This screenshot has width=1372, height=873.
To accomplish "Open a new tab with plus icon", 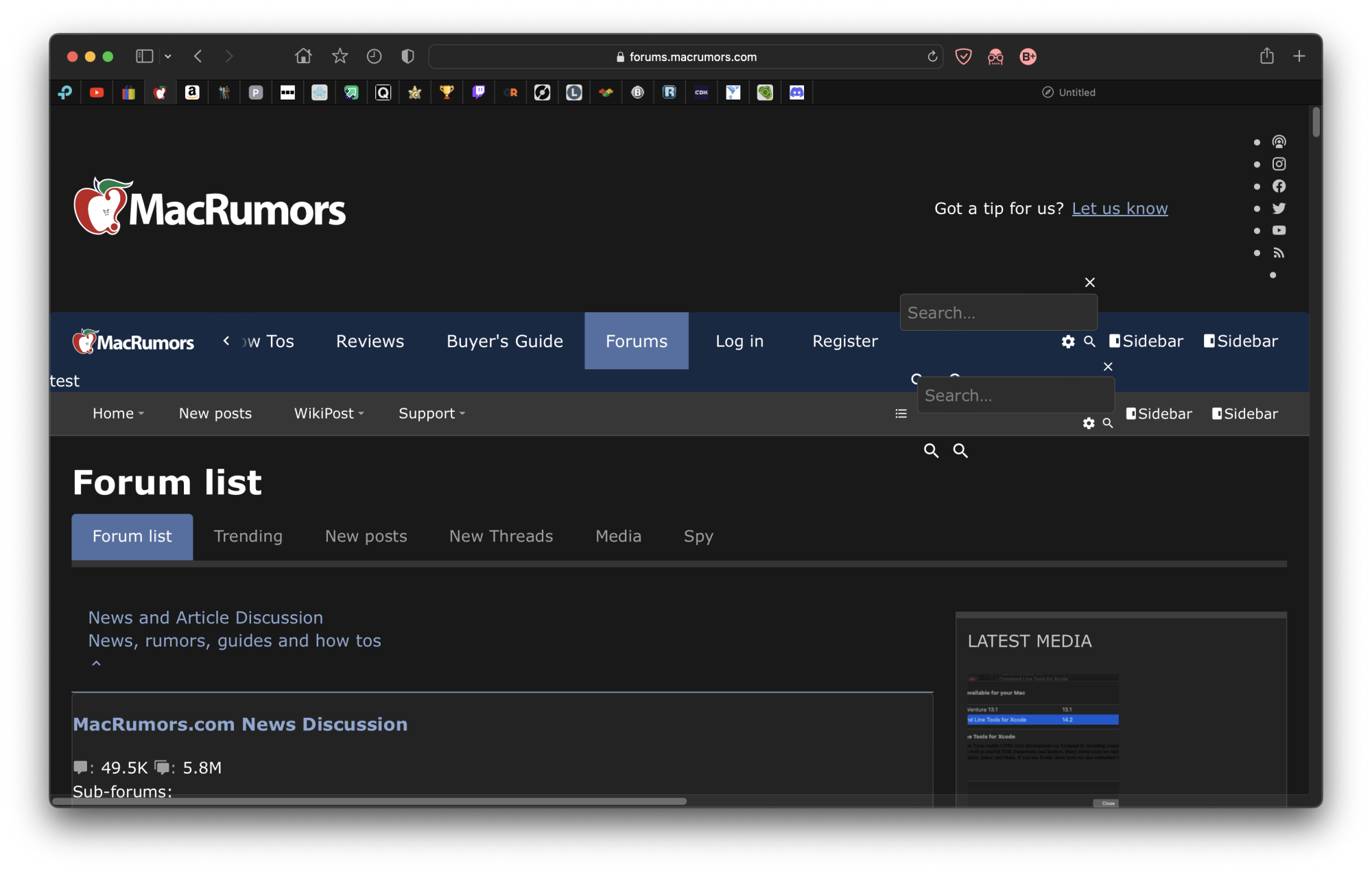I will tap(1299, 56).
